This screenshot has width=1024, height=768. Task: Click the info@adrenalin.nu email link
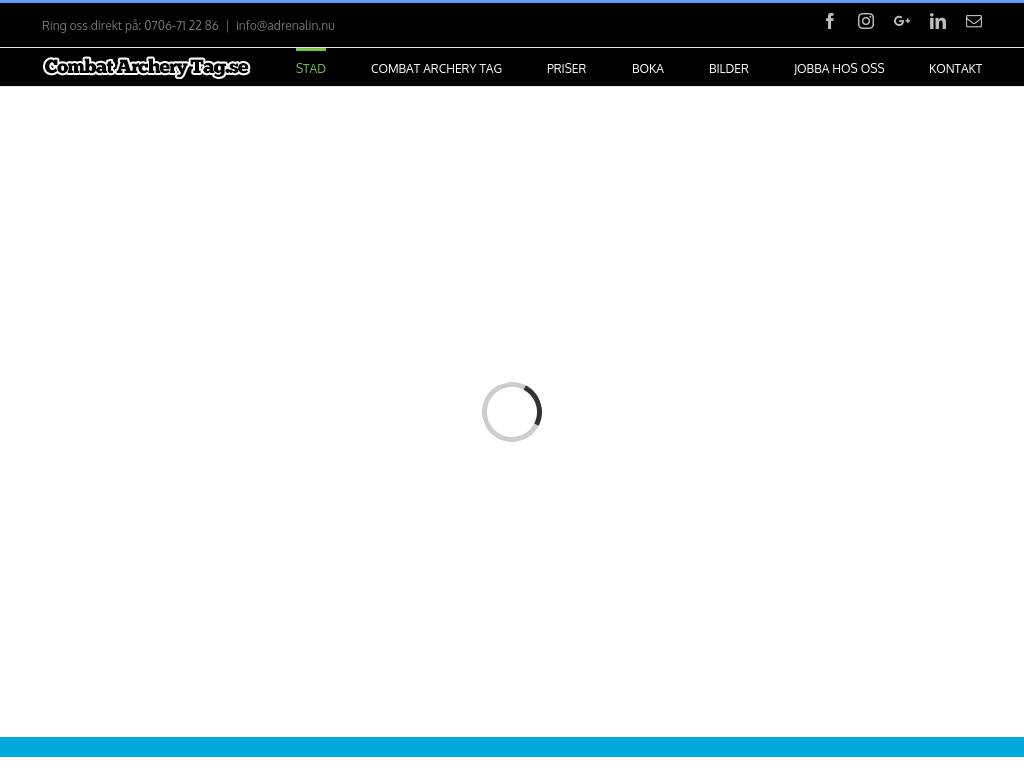285,26
